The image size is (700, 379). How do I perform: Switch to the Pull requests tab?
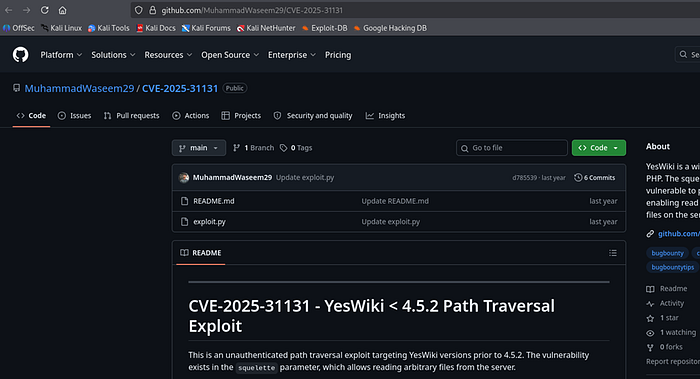pyautogui.click(x=131, y=116)
